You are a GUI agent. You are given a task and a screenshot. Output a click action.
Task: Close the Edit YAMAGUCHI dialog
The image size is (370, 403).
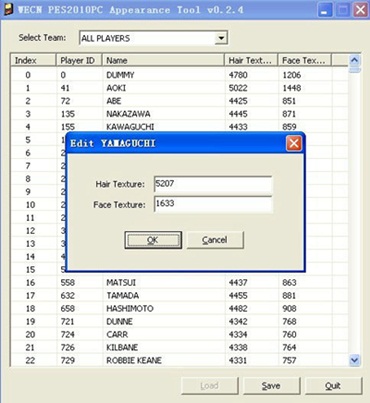click(x=294, y=143)
